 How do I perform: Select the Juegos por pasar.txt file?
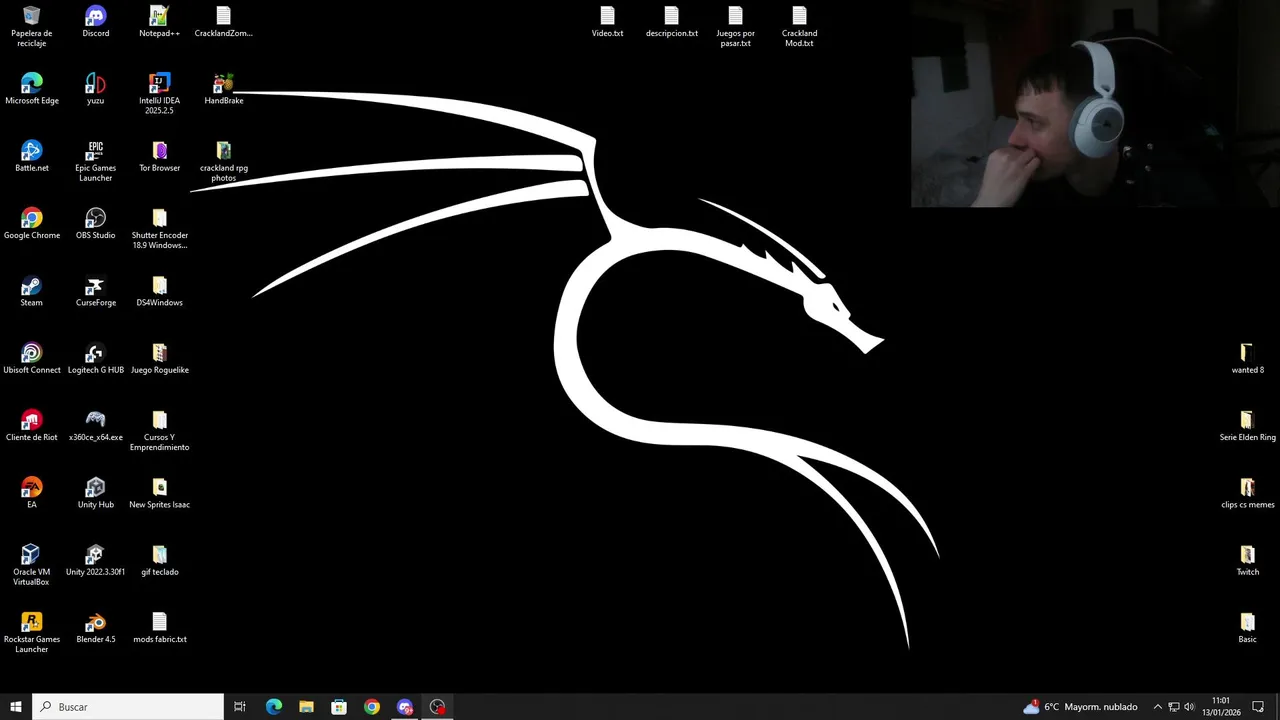(736, 27)
